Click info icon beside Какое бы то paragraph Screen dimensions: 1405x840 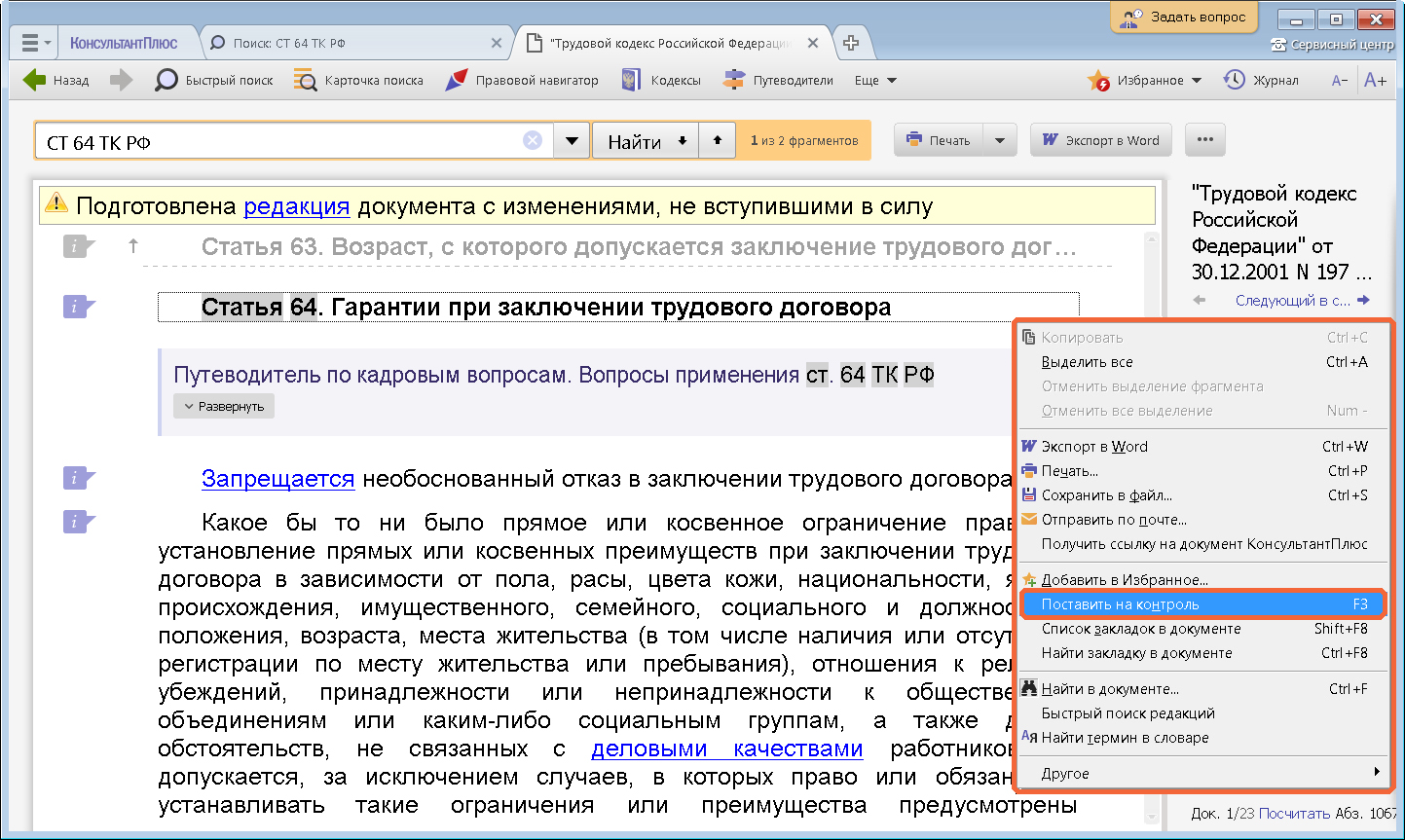(x=79, y=522)
